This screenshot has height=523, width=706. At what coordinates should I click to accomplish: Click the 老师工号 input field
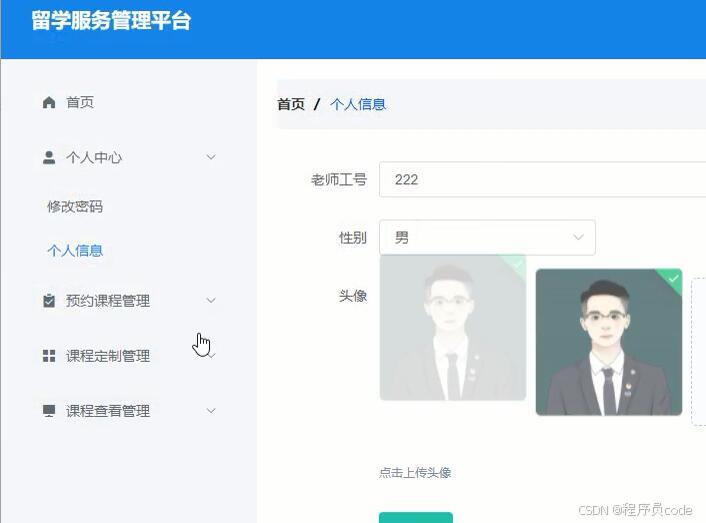pyautogui.click(x=543, y=180)
